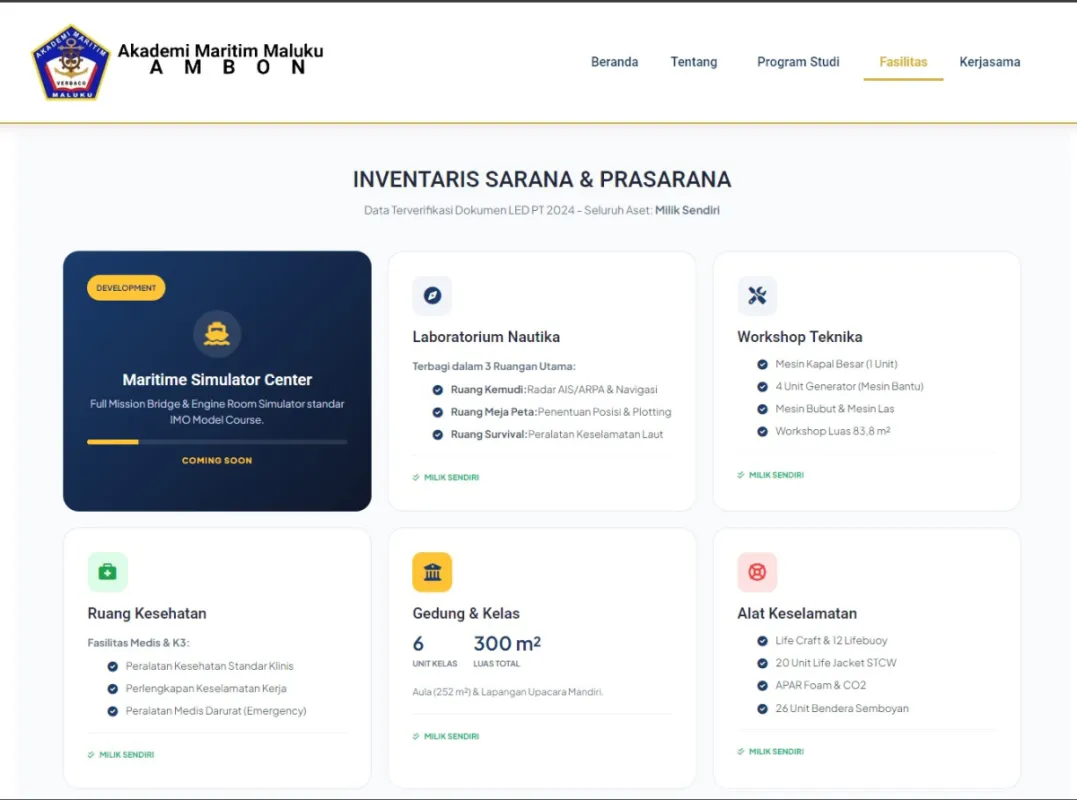Click the Maritime Simulator progress bar
Image resolution: width=1077 pixels, height=800 pixels.
coord(217,441)
